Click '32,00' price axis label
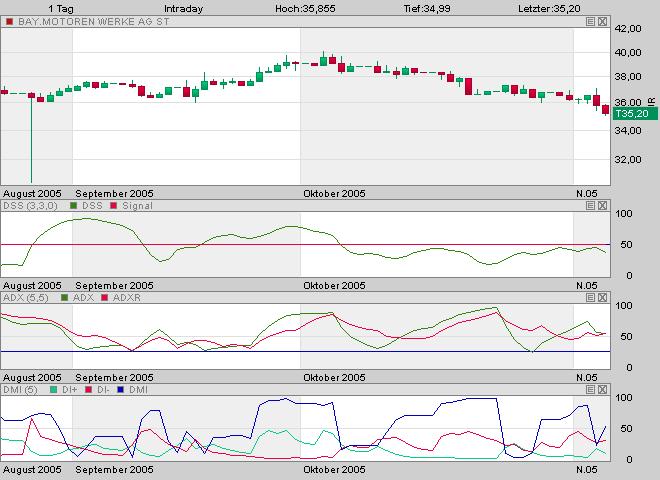Screen dimensions: 660x480 [628, 160]
